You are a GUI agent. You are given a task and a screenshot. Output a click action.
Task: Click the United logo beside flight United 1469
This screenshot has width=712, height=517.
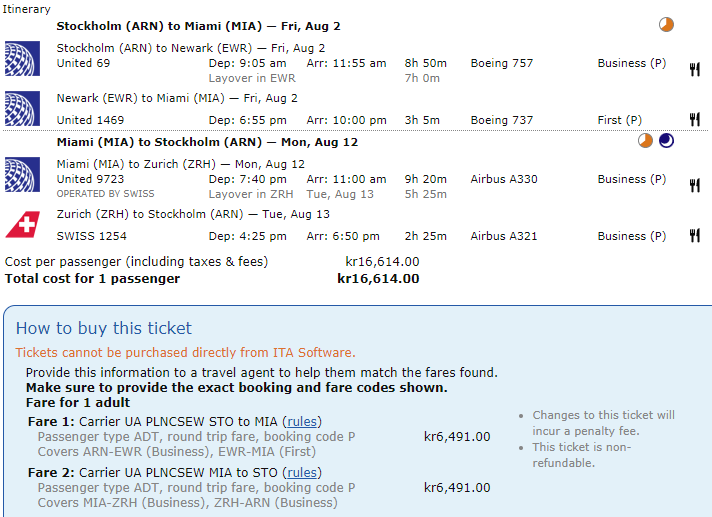coord(21,108)
